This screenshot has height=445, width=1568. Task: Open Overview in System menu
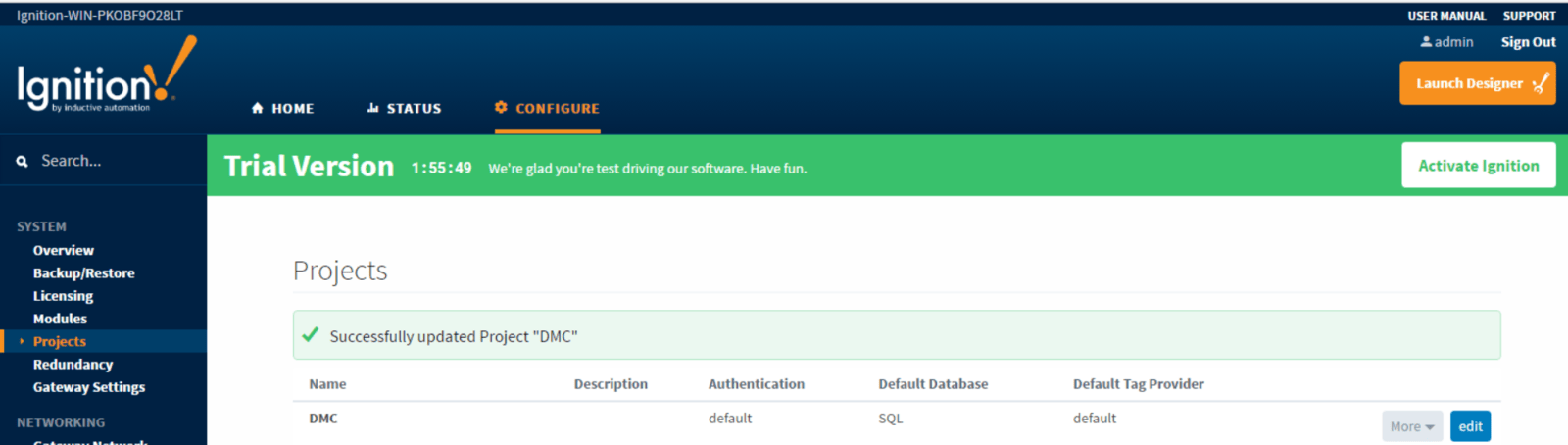pyautogui.click(x=64, y=251)
